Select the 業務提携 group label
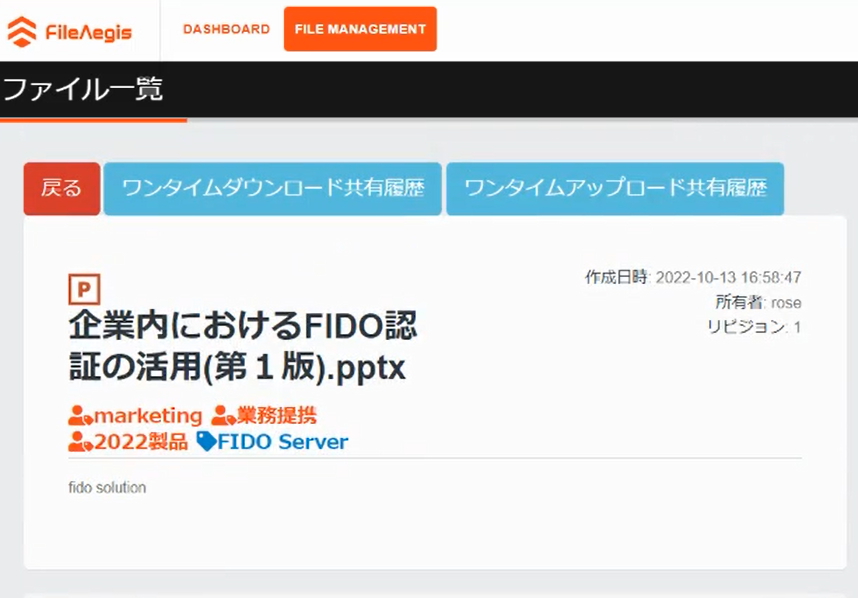The image size is (858, 598). point(277,416)
